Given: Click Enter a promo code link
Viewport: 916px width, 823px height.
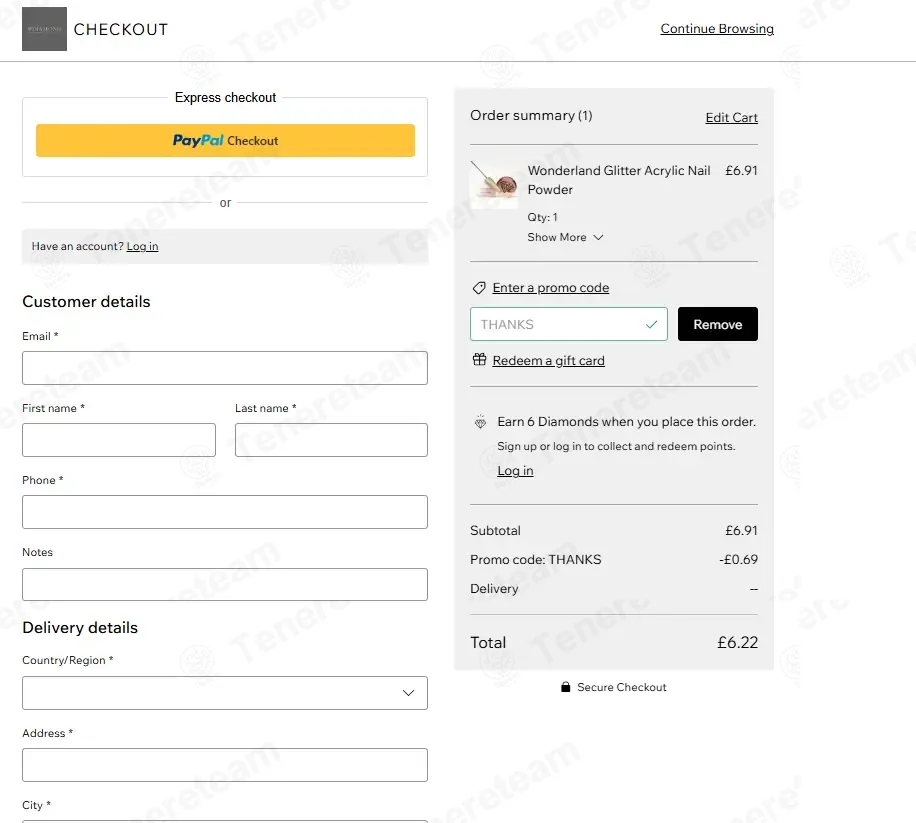Looking at the screenshot, I should tap(551, 288).
